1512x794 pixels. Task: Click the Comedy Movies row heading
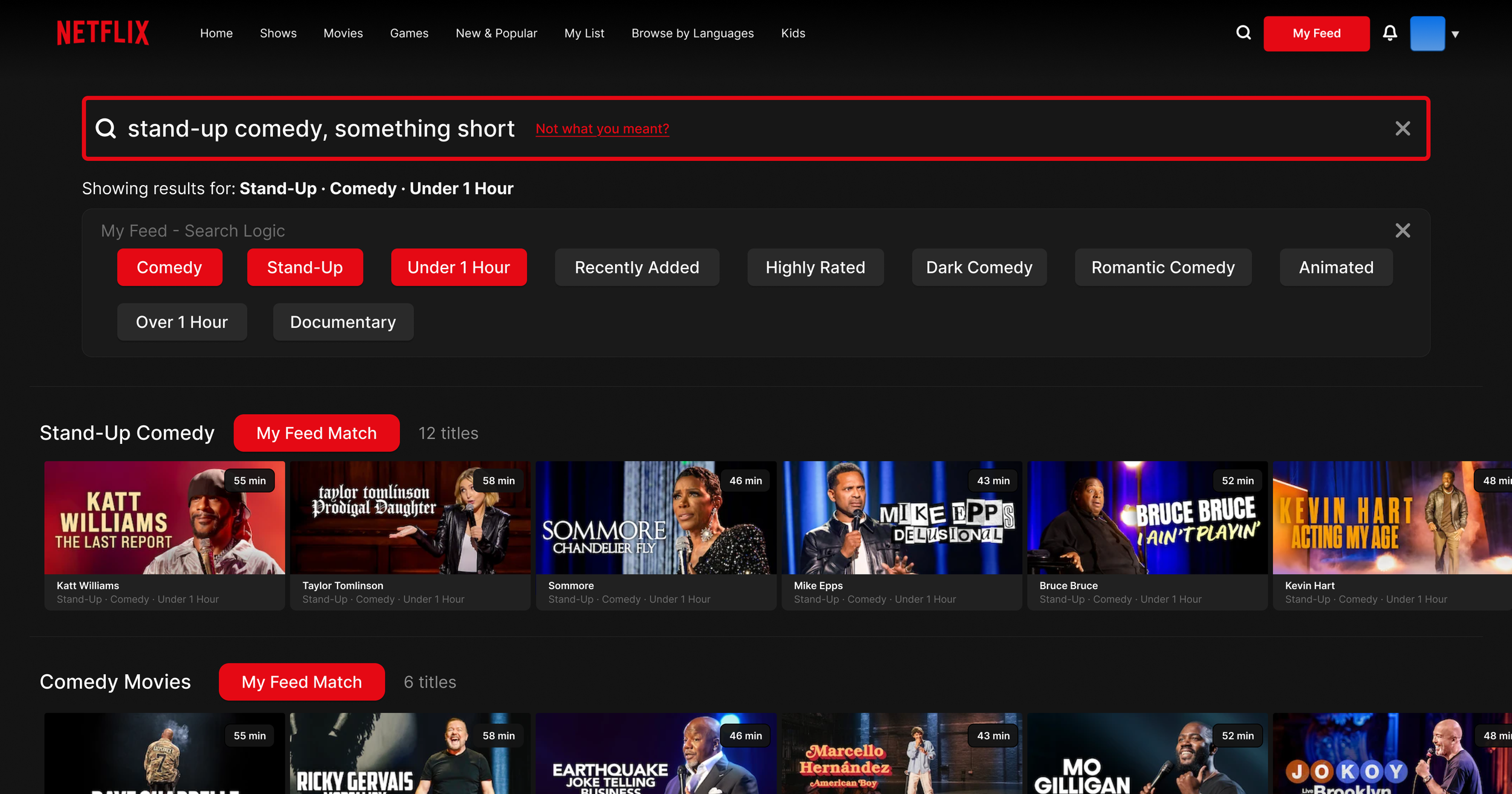[115, 682]
